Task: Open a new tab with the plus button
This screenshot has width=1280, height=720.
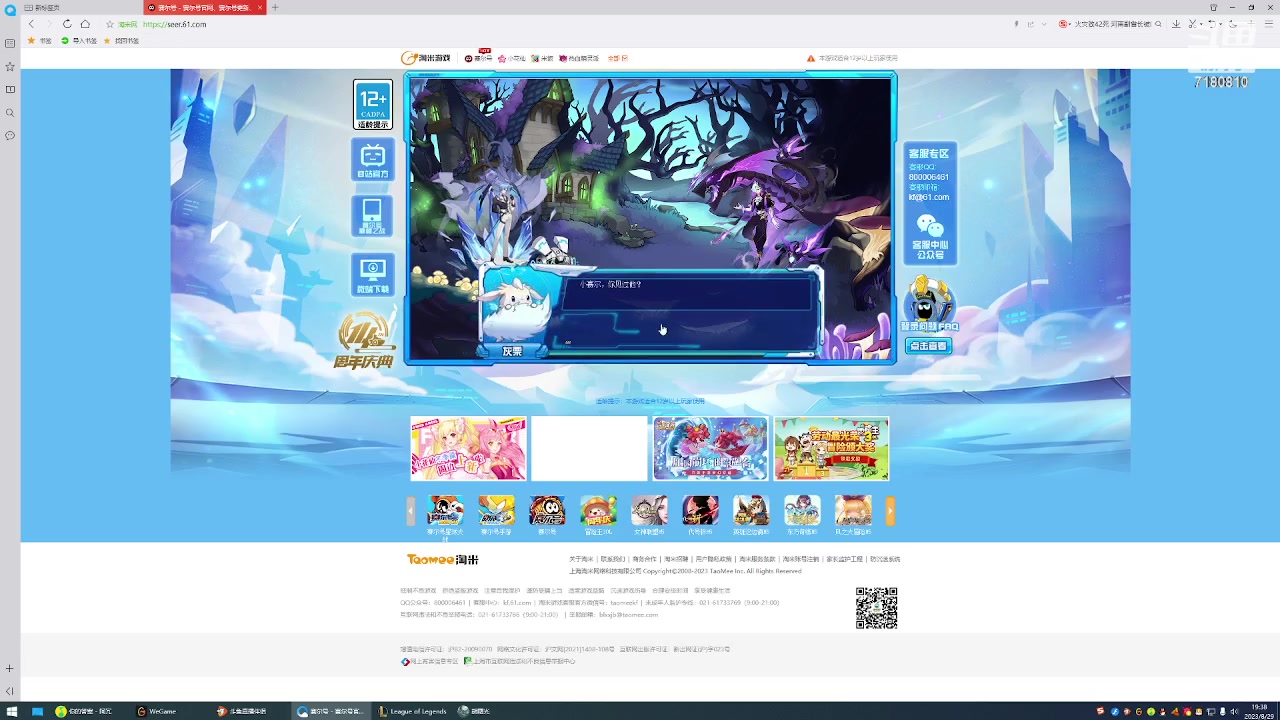Action: pyautogui.click(x=275, y=7)
